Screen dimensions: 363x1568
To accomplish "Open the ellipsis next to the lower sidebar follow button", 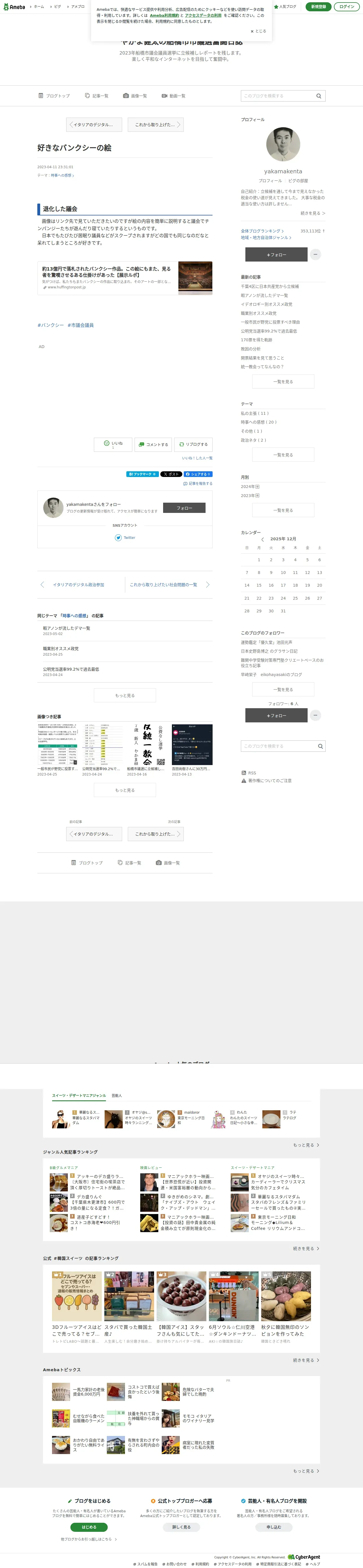I will pos(316,715).
